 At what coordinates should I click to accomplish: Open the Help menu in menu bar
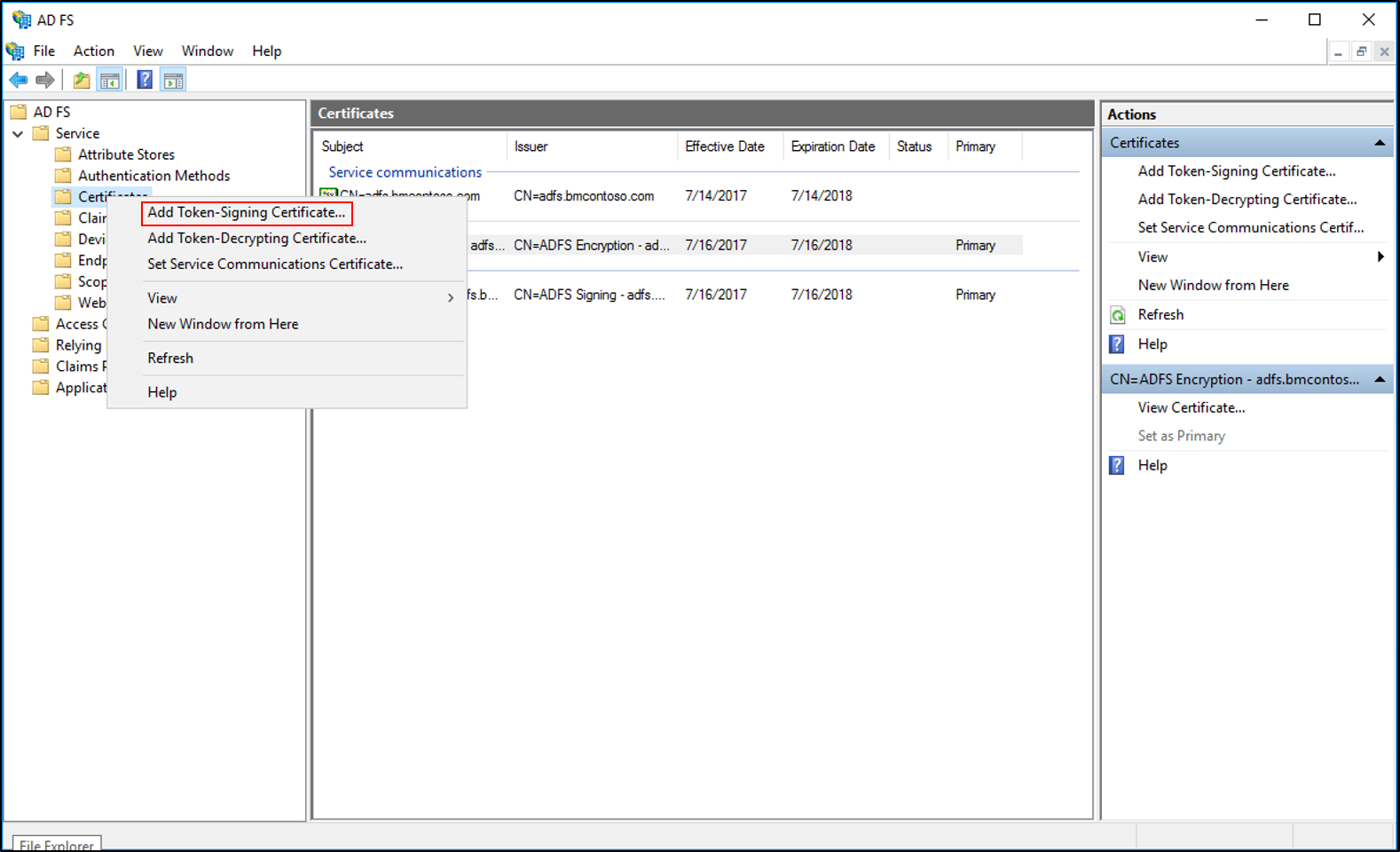click(266, 51)
